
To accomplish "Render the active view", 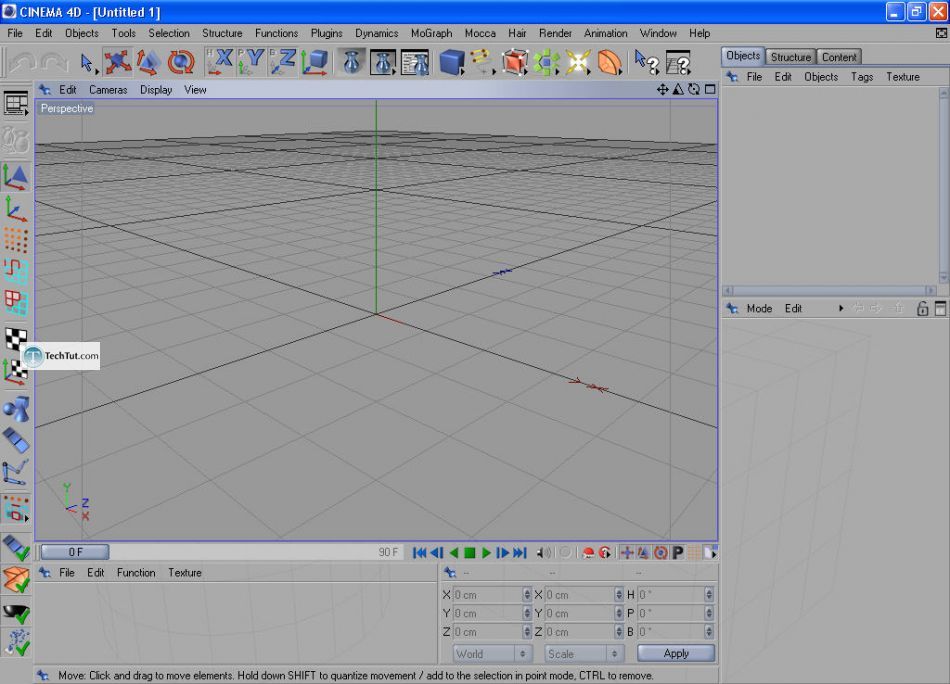I will click(x=351, y=62).
